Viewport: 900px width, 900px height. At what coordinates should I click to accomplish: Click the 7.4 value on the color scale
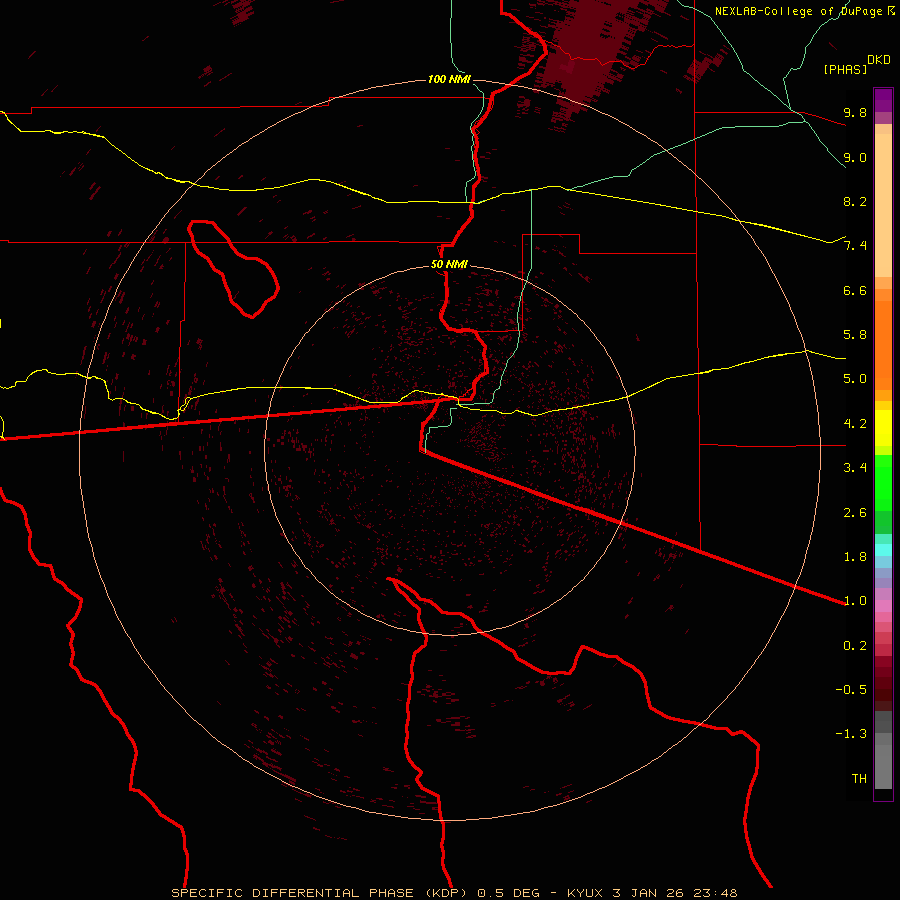[855, 246]
